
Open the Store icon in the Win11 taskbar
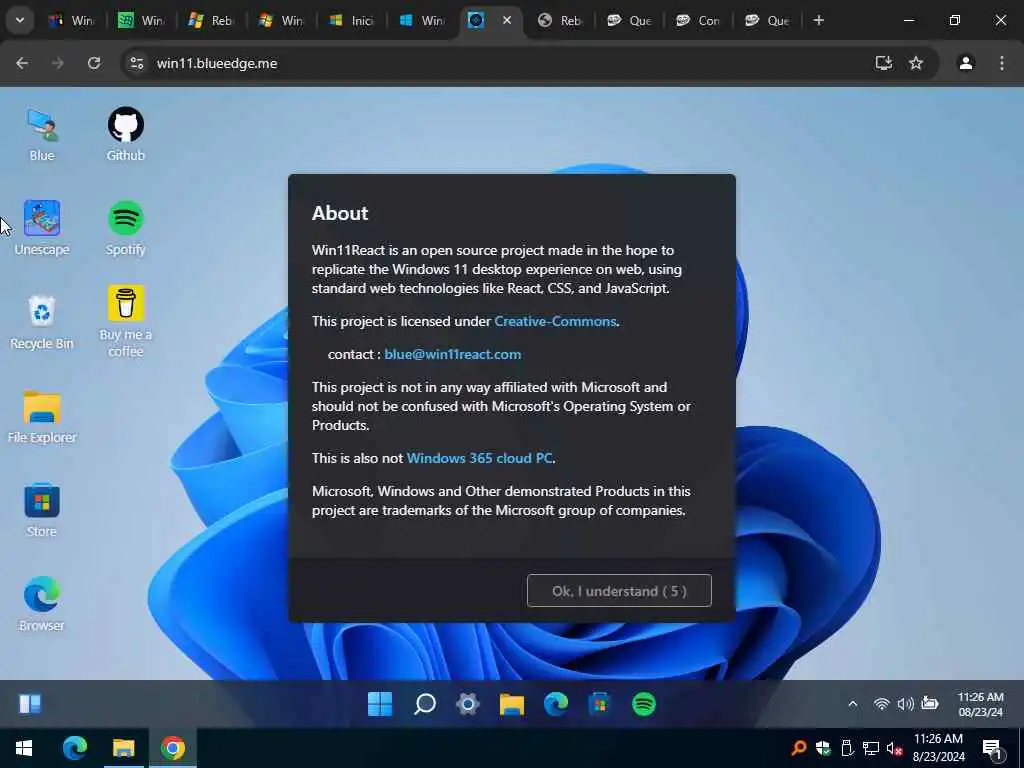point(600,704)
